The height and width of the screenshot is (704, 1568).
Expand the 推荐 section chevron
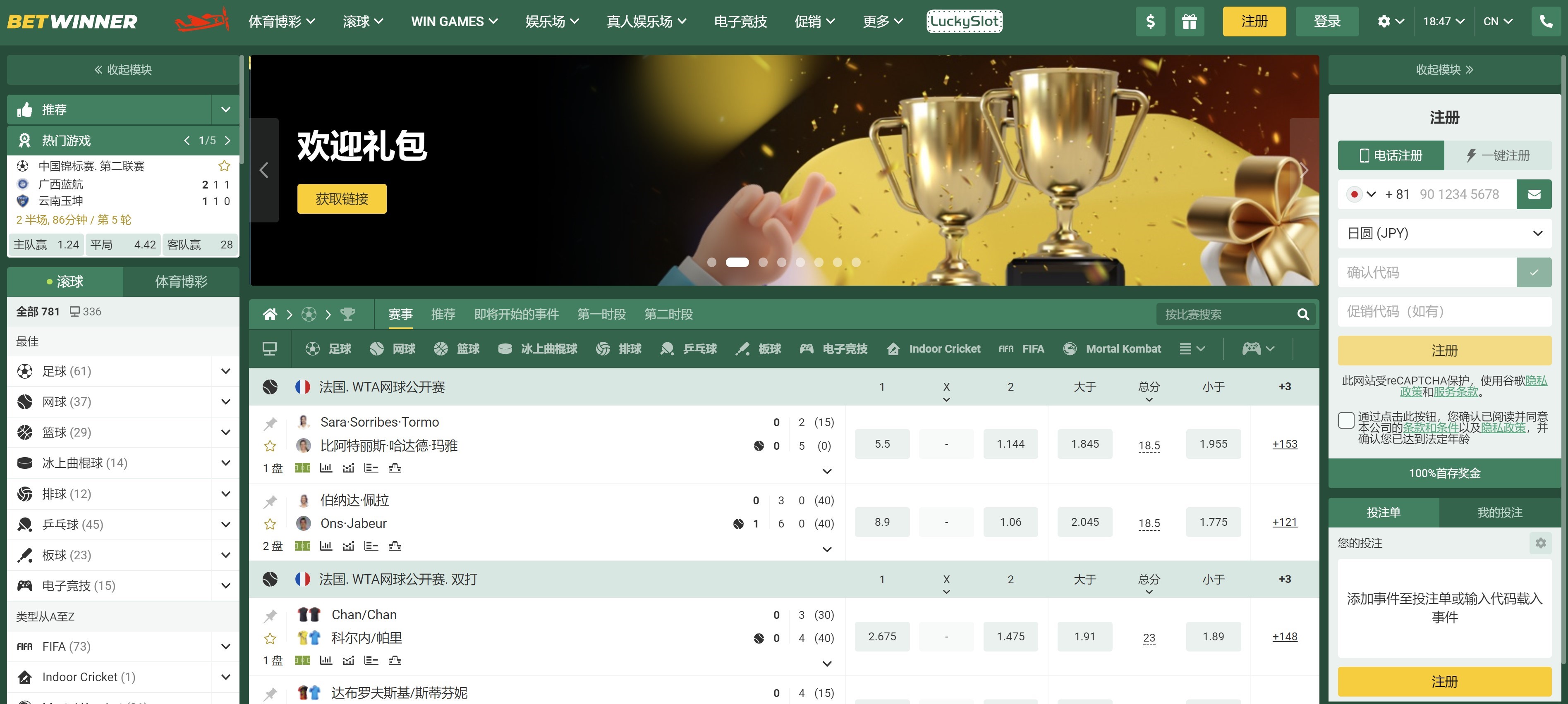[225, 110]
